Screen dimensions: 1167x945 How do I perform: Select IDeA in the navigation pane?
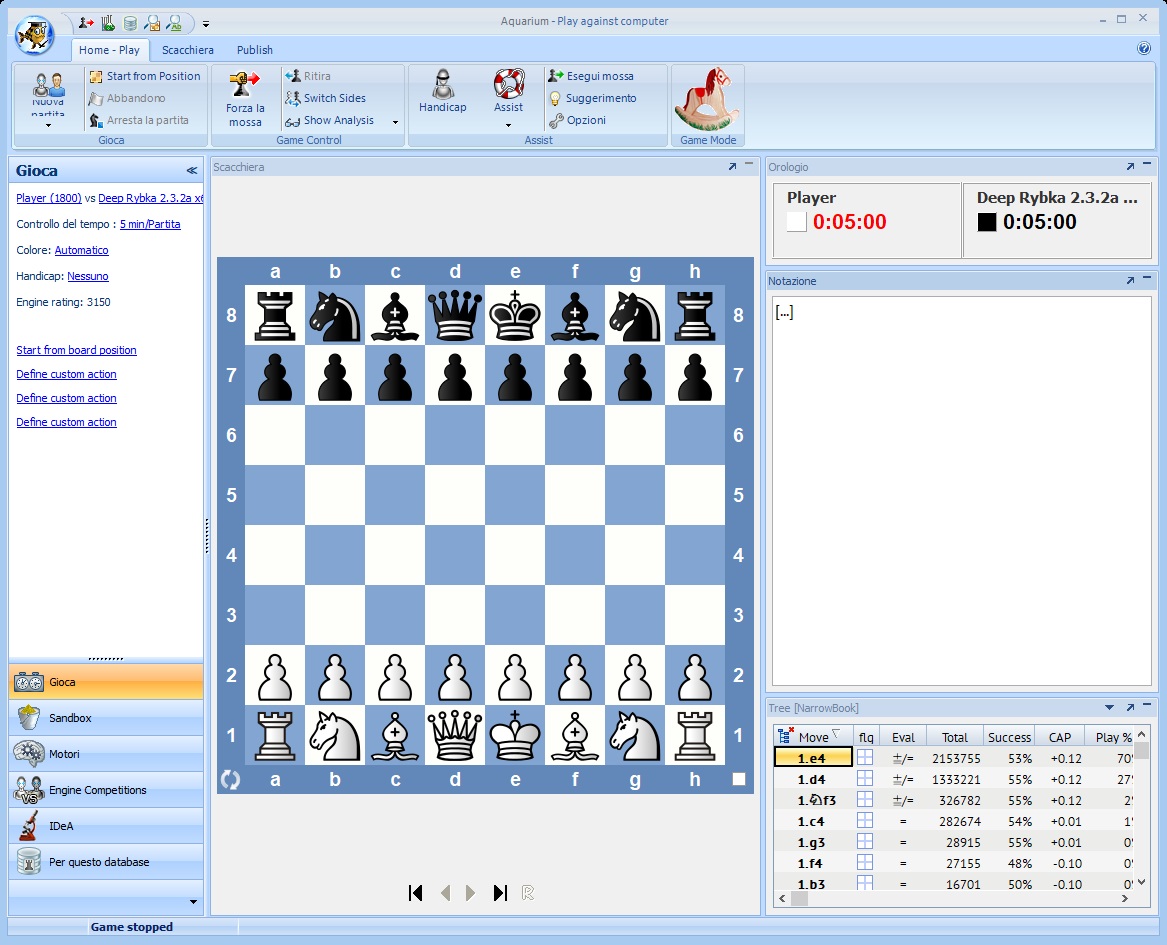pyautogui.click(x=106, y=826)
